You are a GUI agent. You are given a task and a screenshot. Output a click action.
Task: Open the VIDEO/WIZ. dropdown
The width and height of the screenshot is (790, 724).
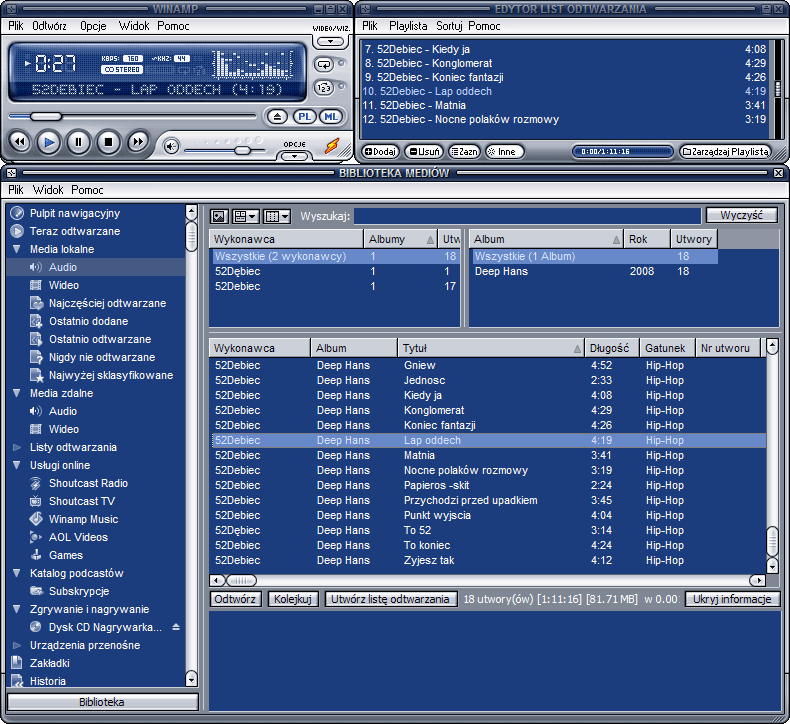coord(330,42)
